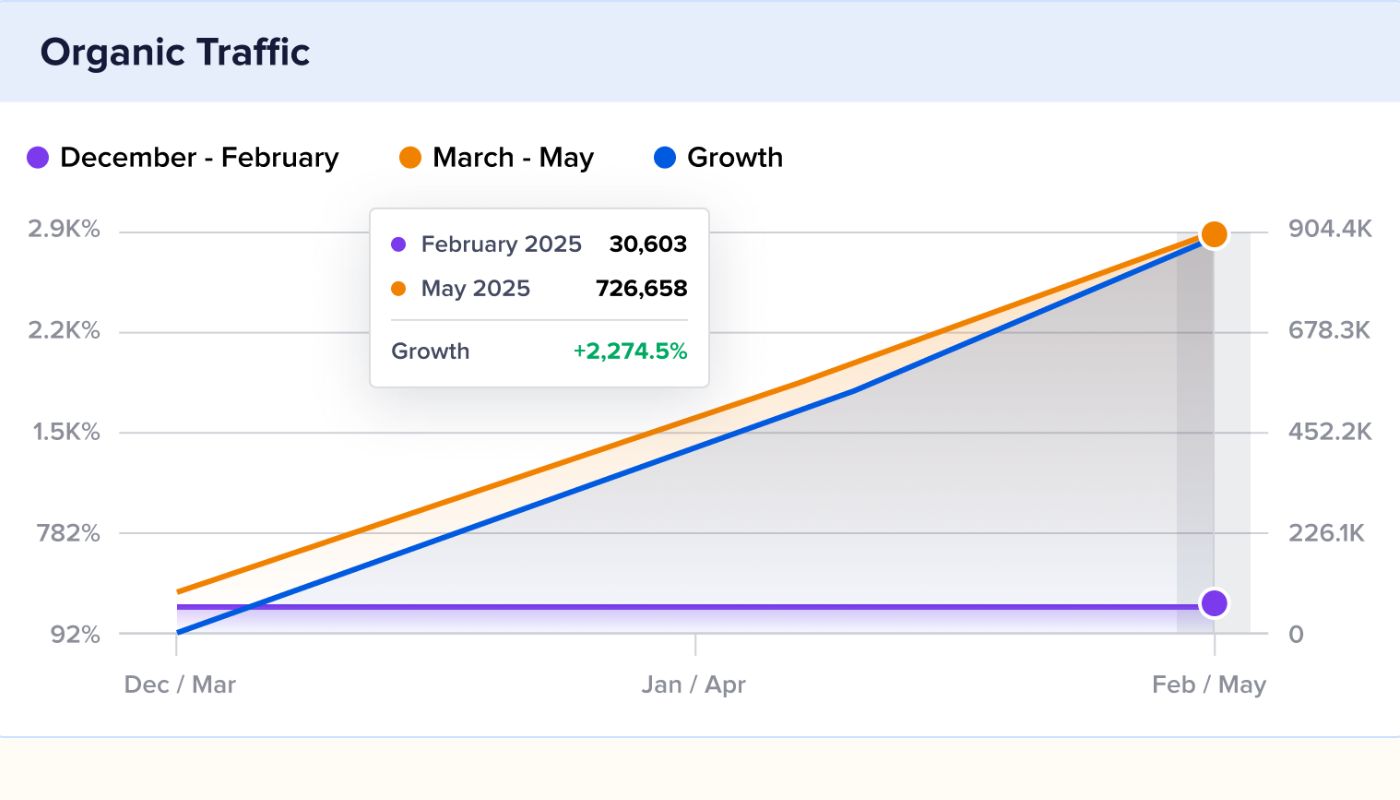Click the 2.9K% left-axis label
This screenshot has width=1400, height=800.
(62, 229)
